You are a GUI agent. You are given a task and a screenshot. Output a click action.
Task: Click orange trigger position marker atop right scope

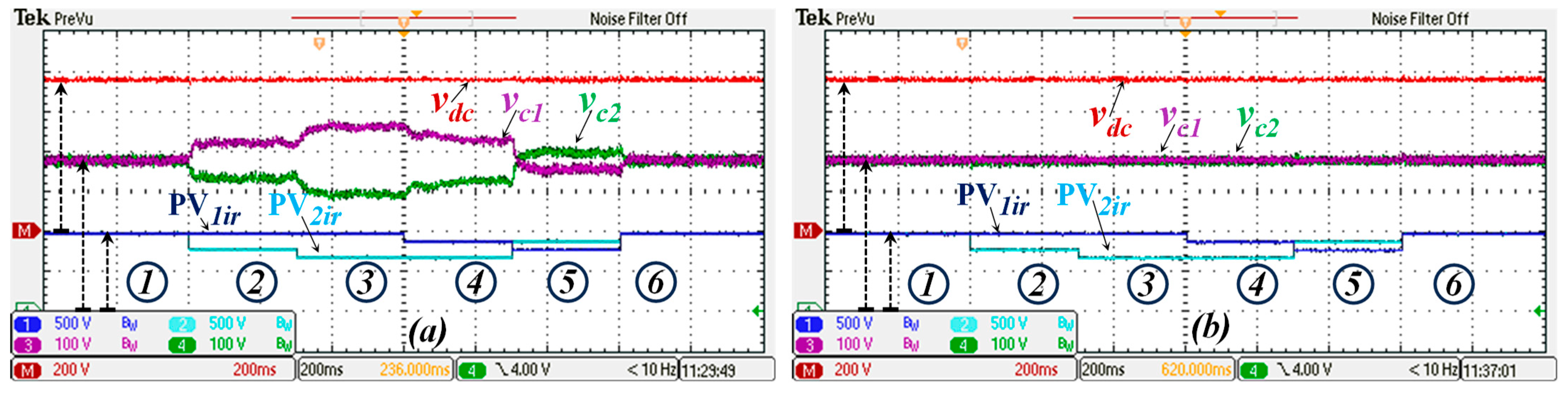pyautogui.click(x=1185, y=23)
